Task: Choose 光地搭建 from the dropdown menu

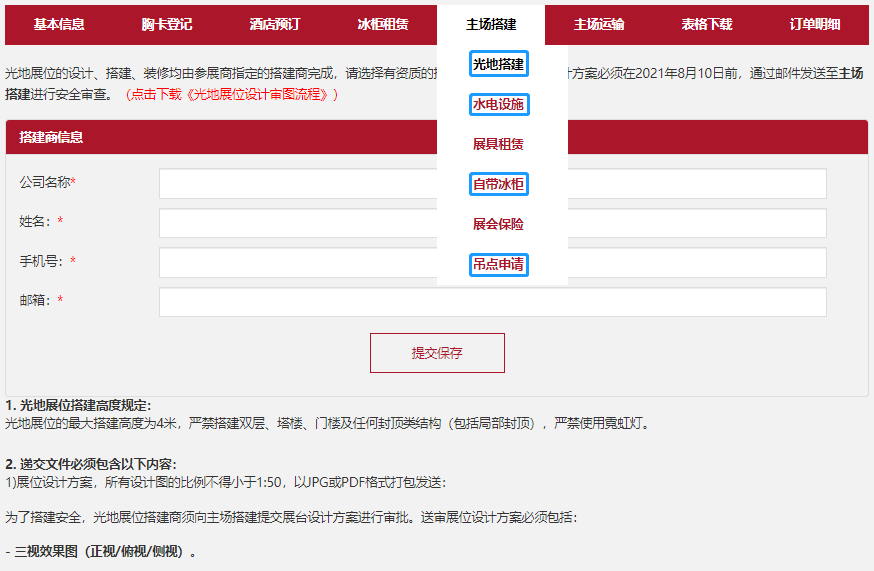Action: click(x=498, y=64)
